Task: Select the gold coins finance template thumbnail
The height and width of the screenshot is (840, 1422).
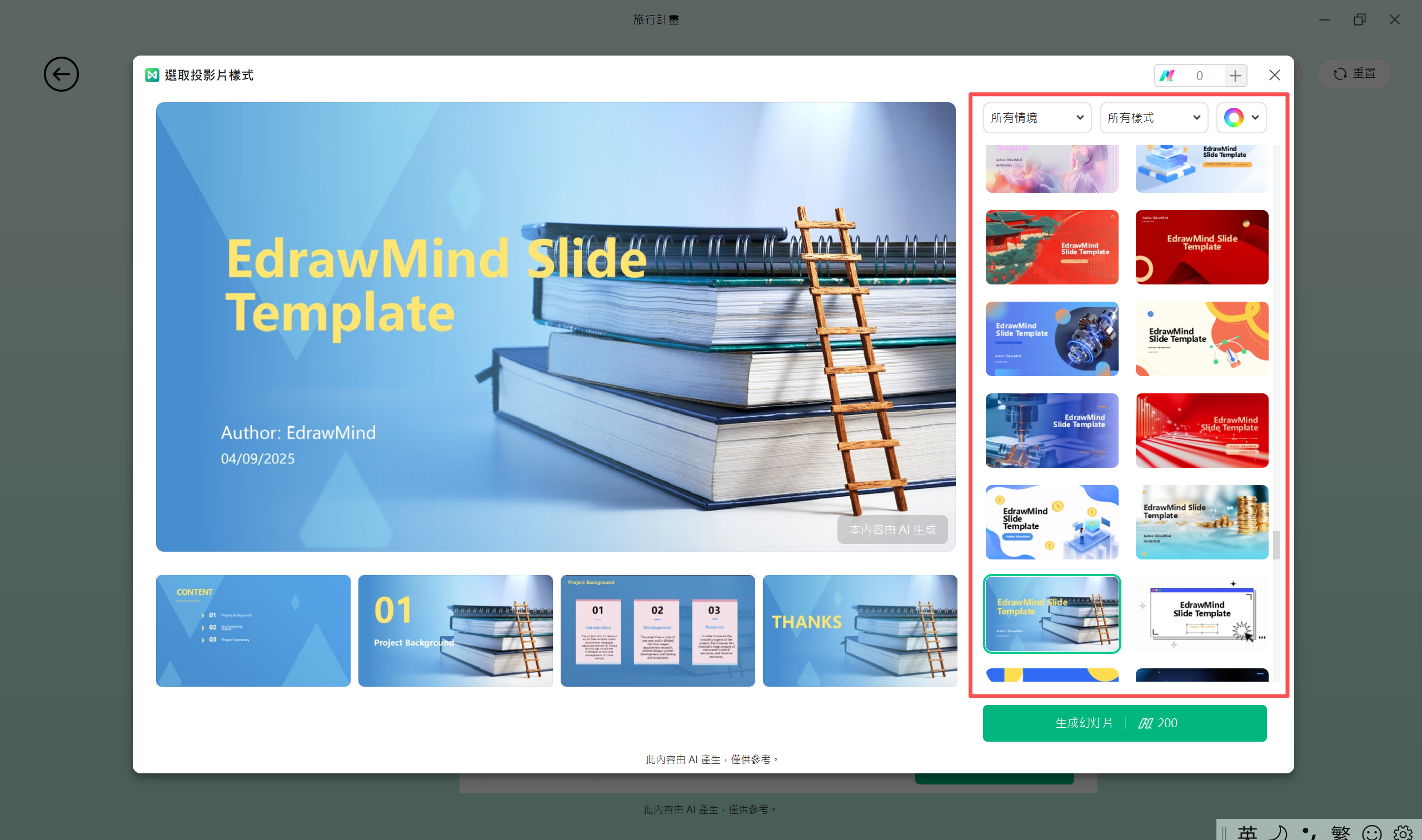Action: click(x=1201, y=522)
